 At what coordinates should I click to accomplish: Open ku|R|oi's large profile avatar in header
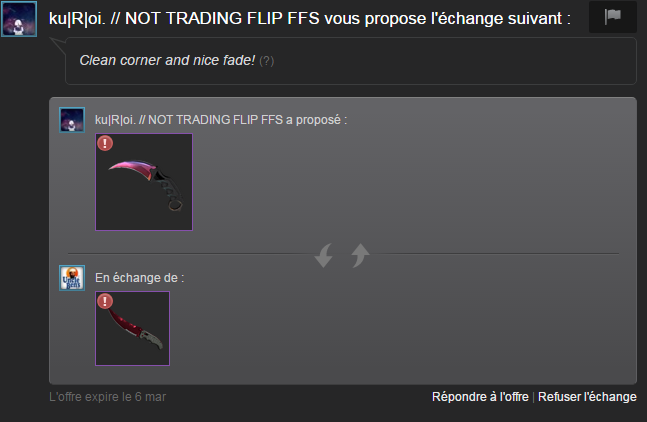(19, 19)
